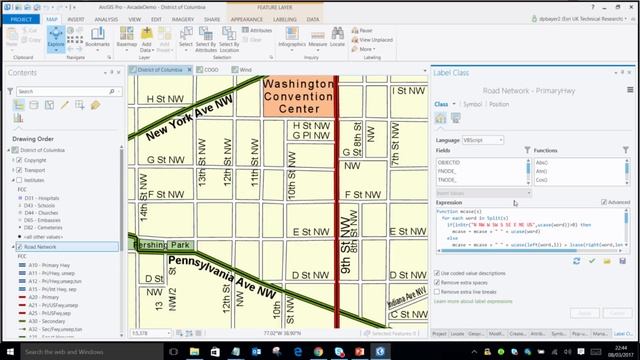The height and width of the screenshot is (360, 640).
Task: Toggle the District of Columbia map checkbox
Action: coord(15,150)
